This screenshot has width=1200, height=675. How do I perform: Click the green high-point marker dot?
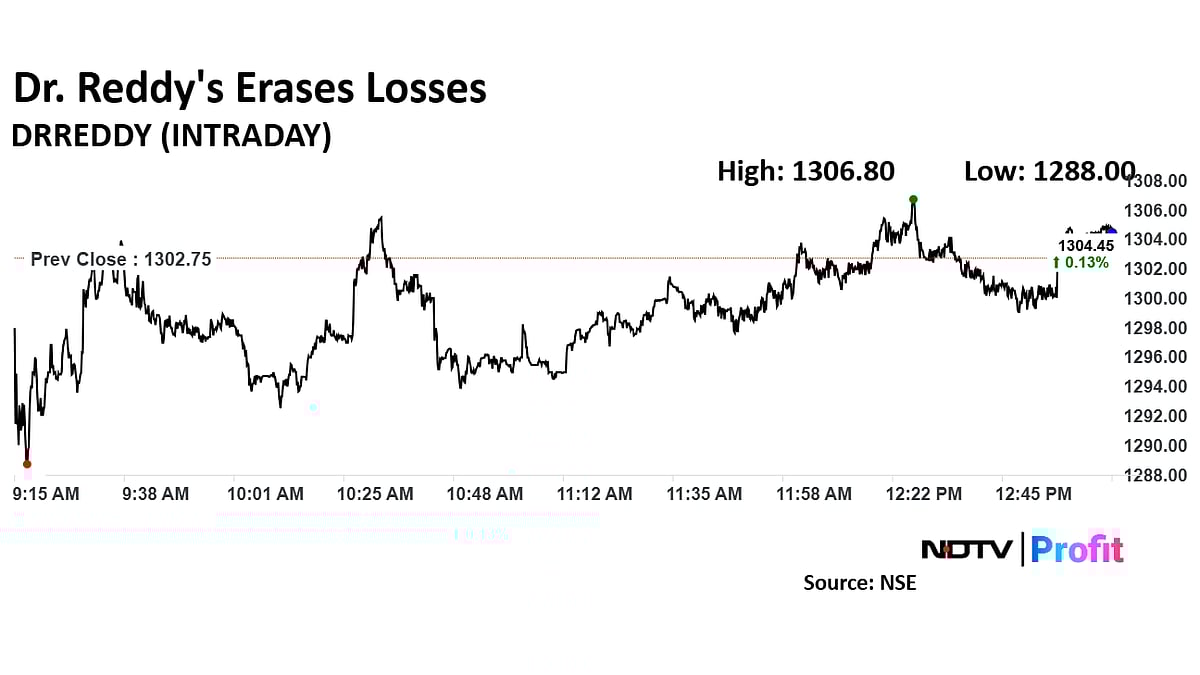pos(913,199)
